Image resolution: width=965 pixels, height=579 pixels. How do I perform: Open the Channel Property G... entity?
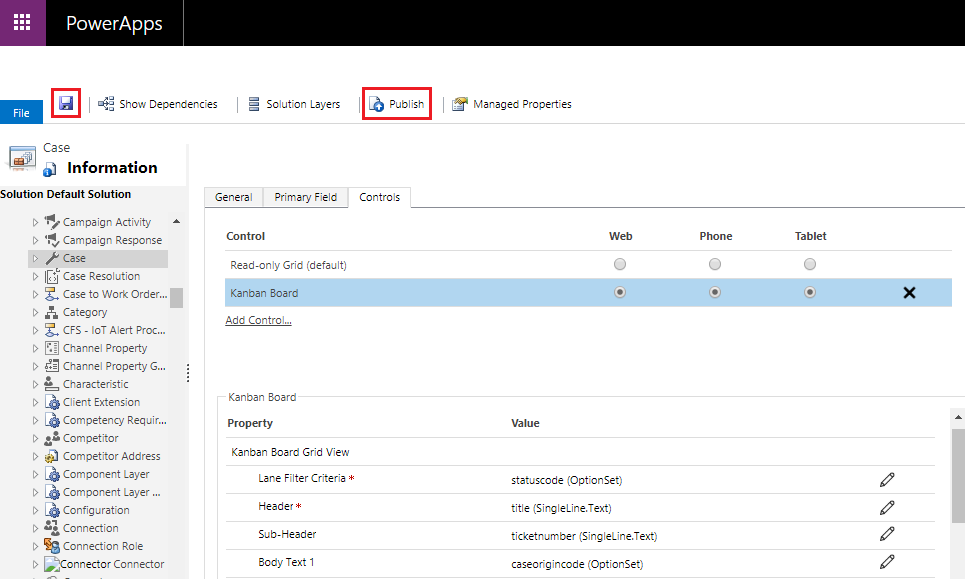click(114, 366)
